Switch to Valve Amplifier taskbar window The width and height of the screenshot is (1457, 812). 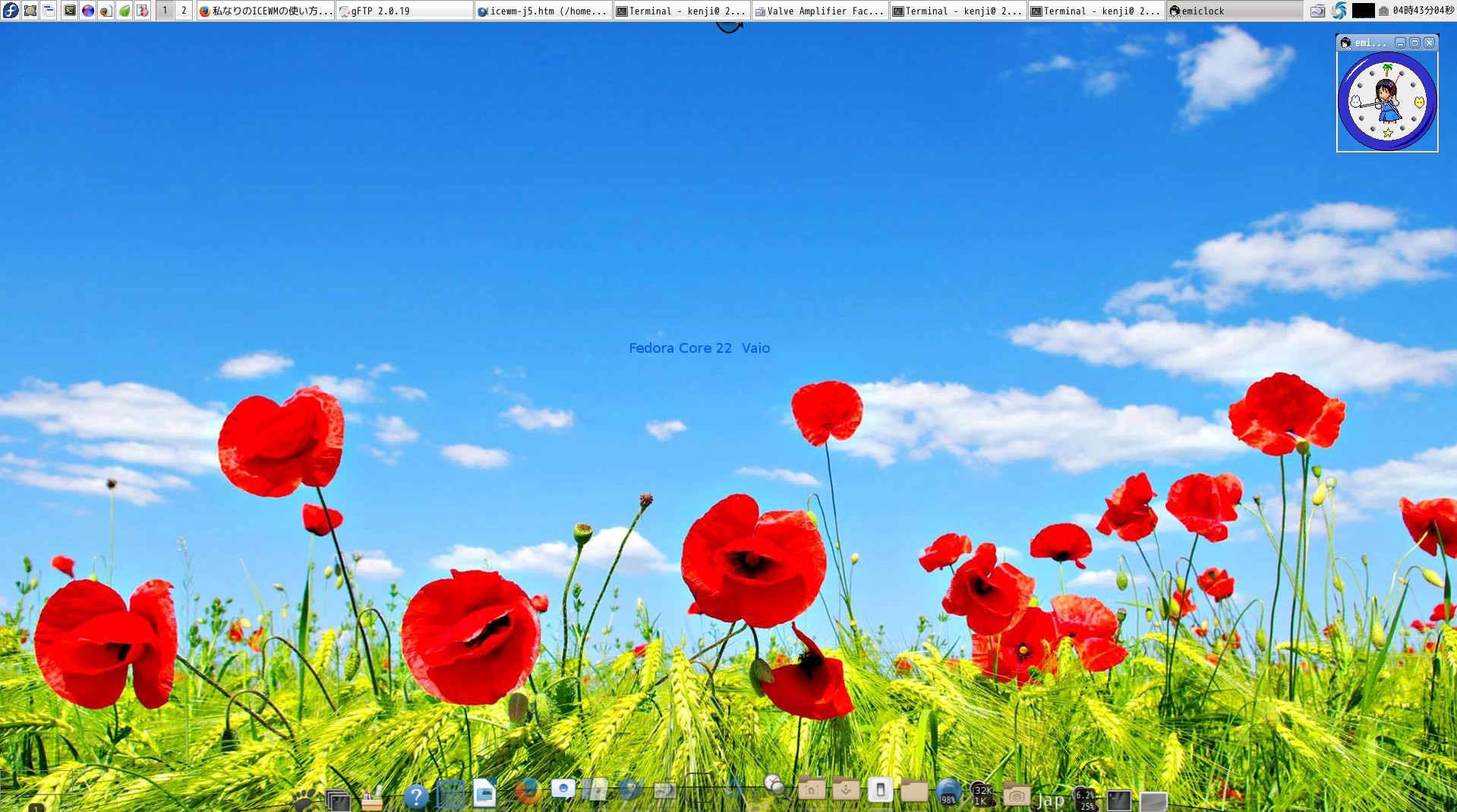click(820, 11)
